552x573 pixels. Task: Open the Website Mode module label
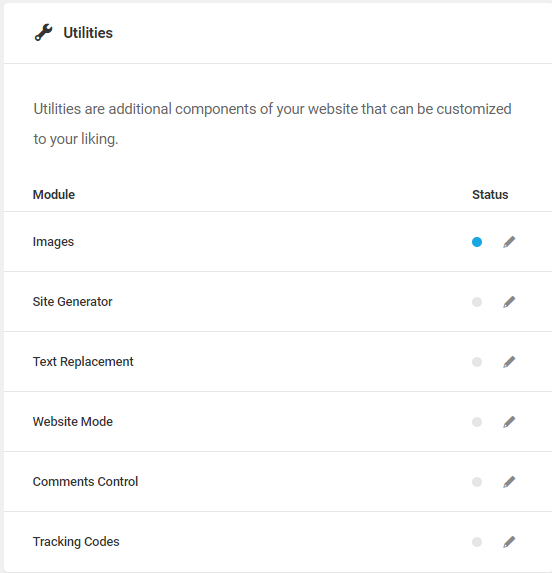pyautogui.click(x=73, y=422)
